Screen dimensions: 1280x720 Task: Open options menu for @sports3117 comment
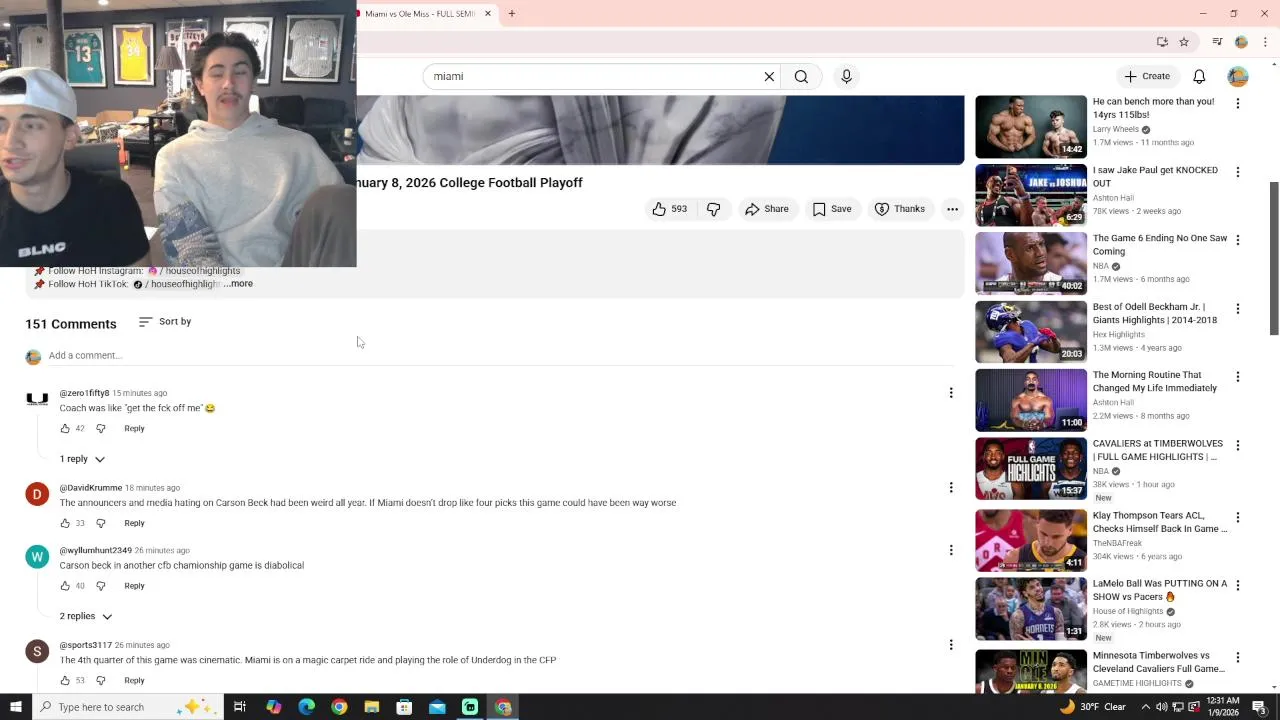point(951,645)
